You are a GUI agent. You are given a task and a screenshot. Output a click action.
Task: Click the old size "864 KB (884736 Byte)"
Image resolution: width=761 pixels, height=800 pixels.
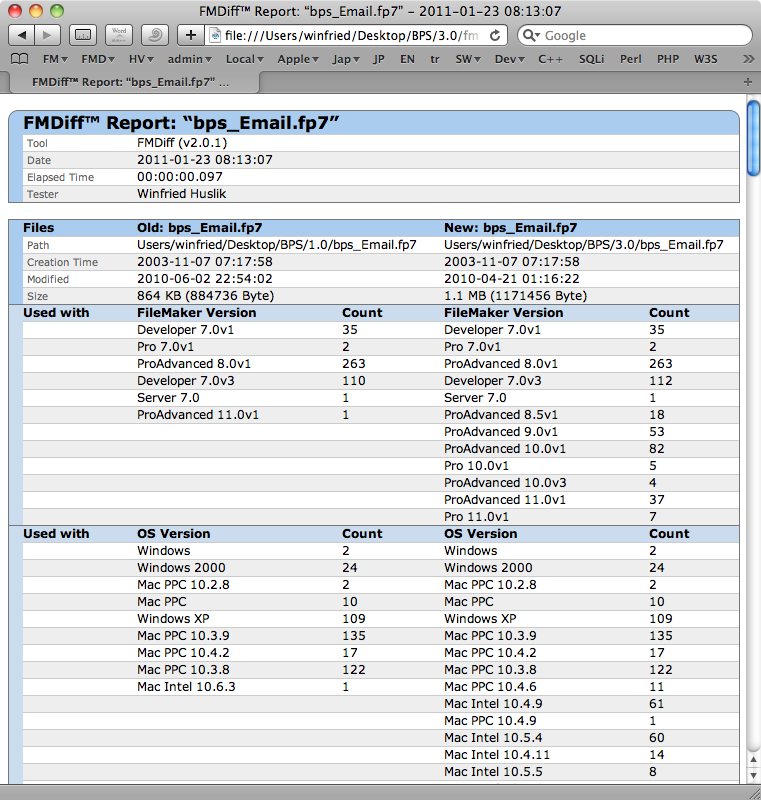(x=206, y=296)
